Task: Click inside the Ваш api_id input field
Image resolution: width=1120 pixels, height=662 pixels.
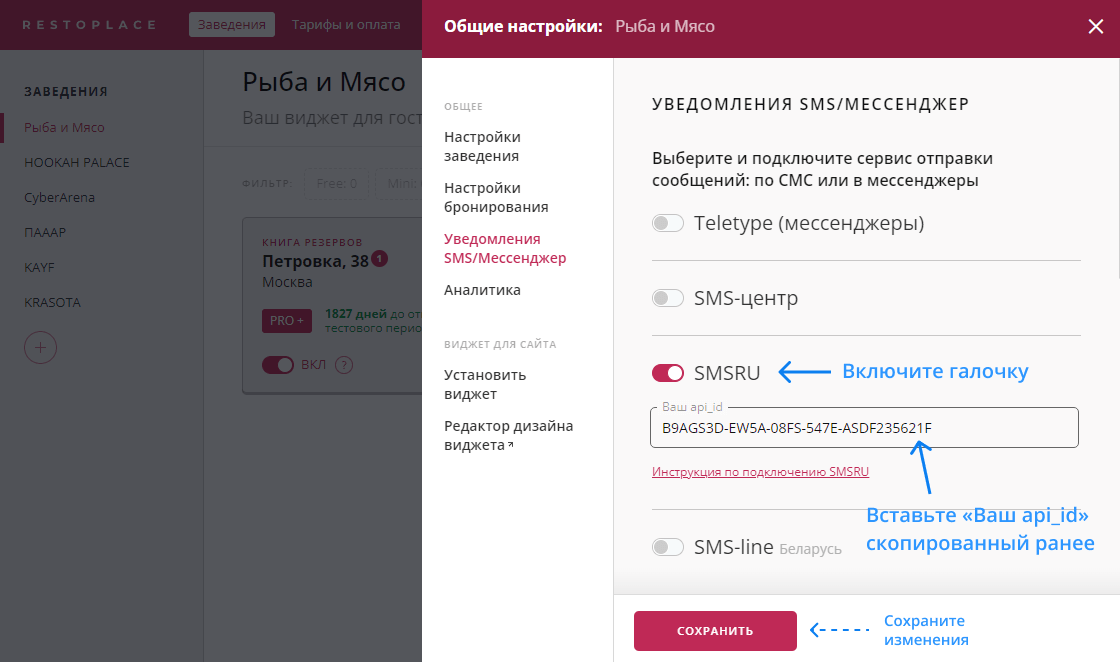Action: point(866,427)
